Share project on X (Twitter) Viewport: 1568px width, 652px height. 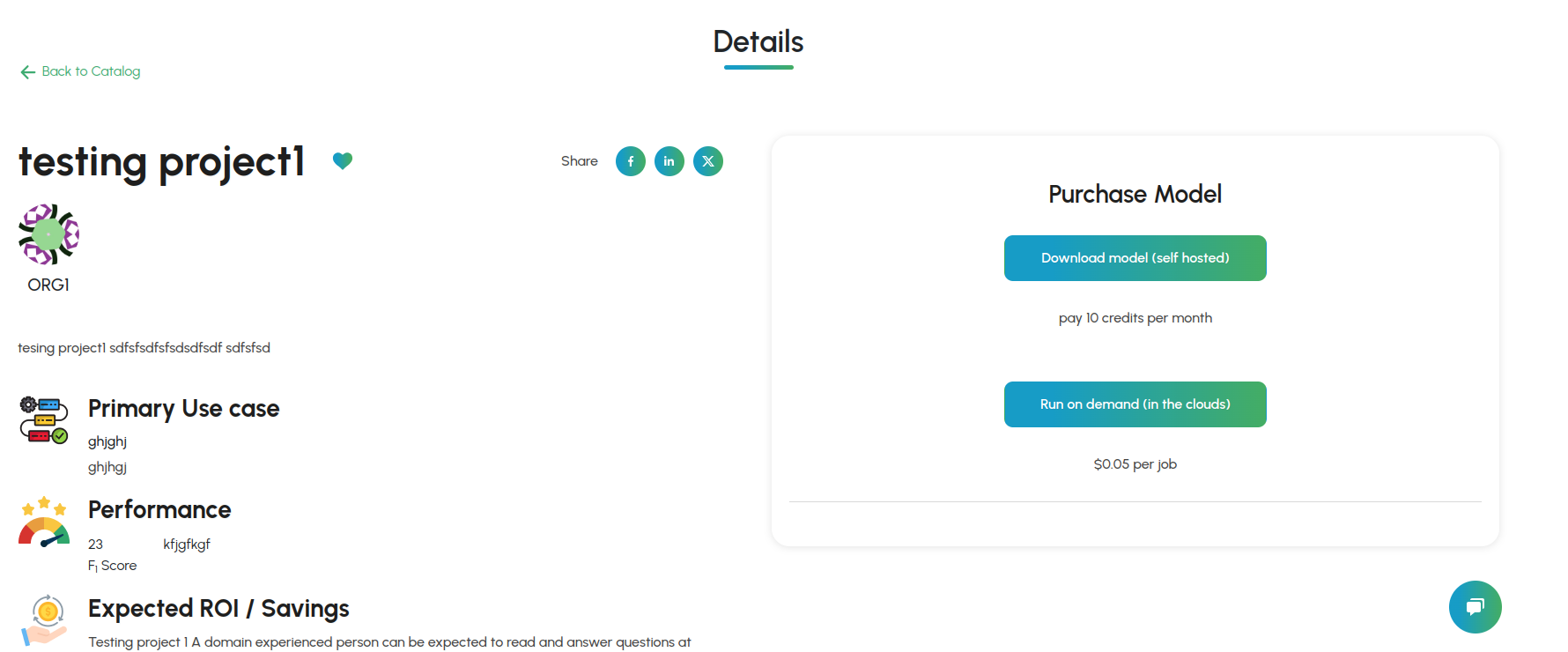pyautogui.click(x=708, y=161)
